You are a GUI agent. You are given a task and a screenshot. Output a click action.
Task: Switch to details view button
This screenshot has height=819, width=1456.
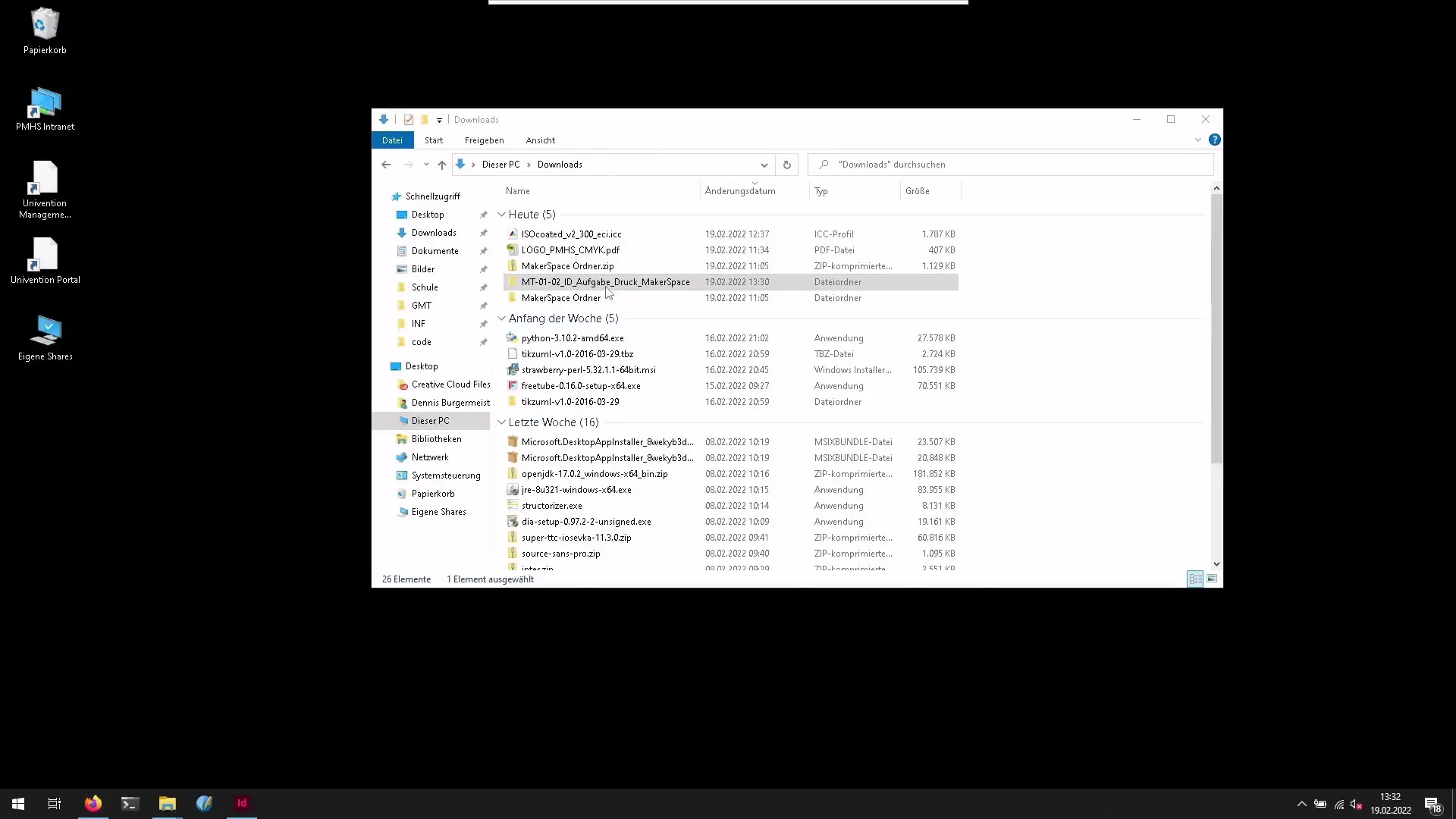pos(1195,579)
